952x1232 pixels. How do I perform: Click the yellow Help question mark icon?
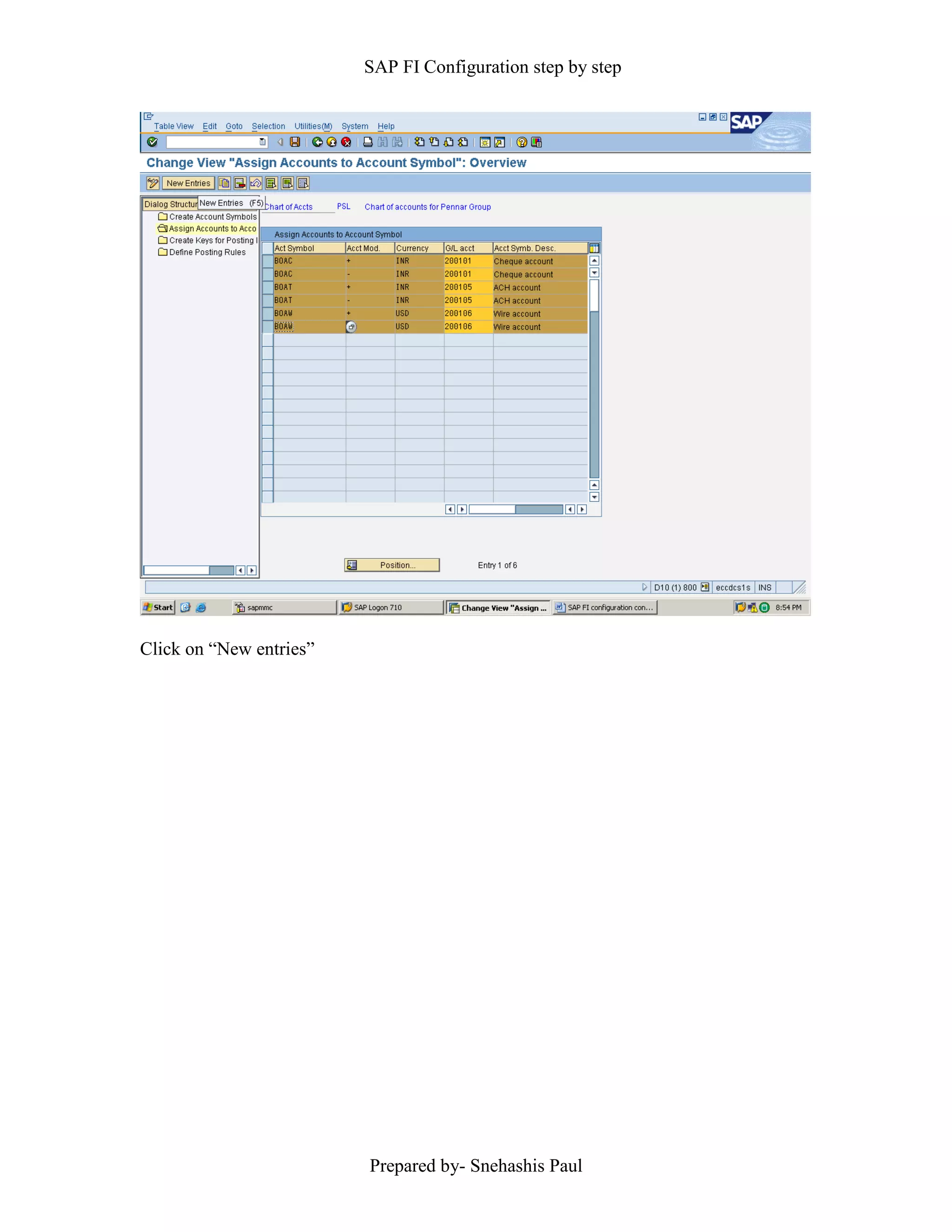point(522,142)
